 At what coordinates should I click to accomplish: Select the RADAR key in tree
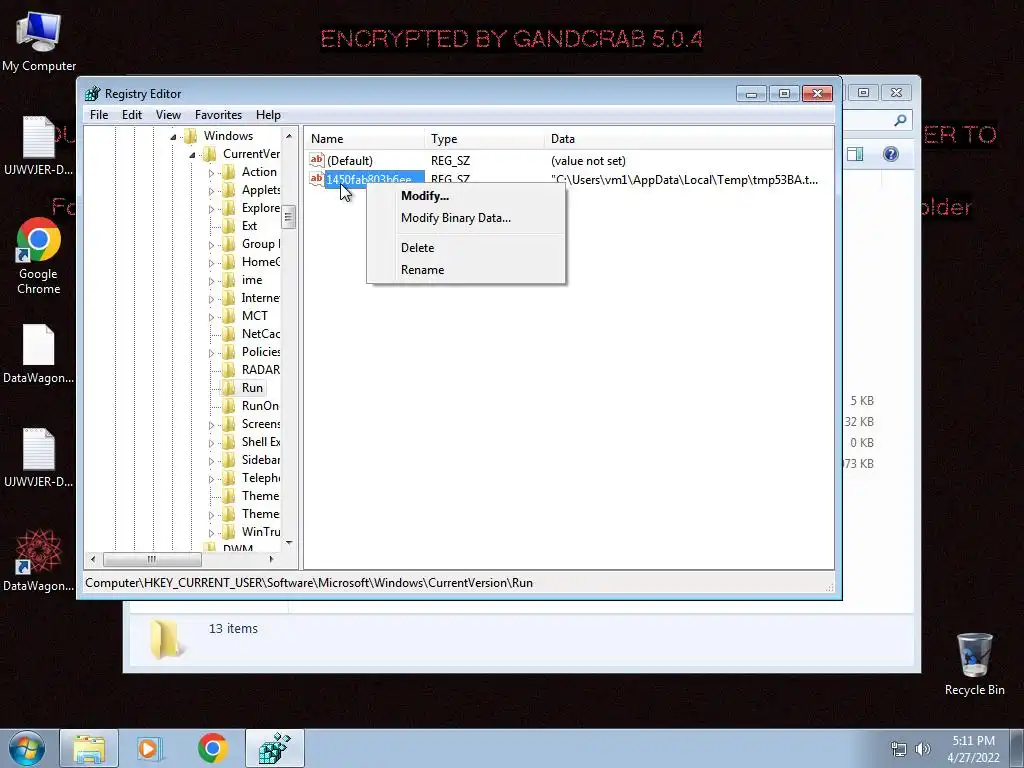pyautogui.click(x=261, y=370)
